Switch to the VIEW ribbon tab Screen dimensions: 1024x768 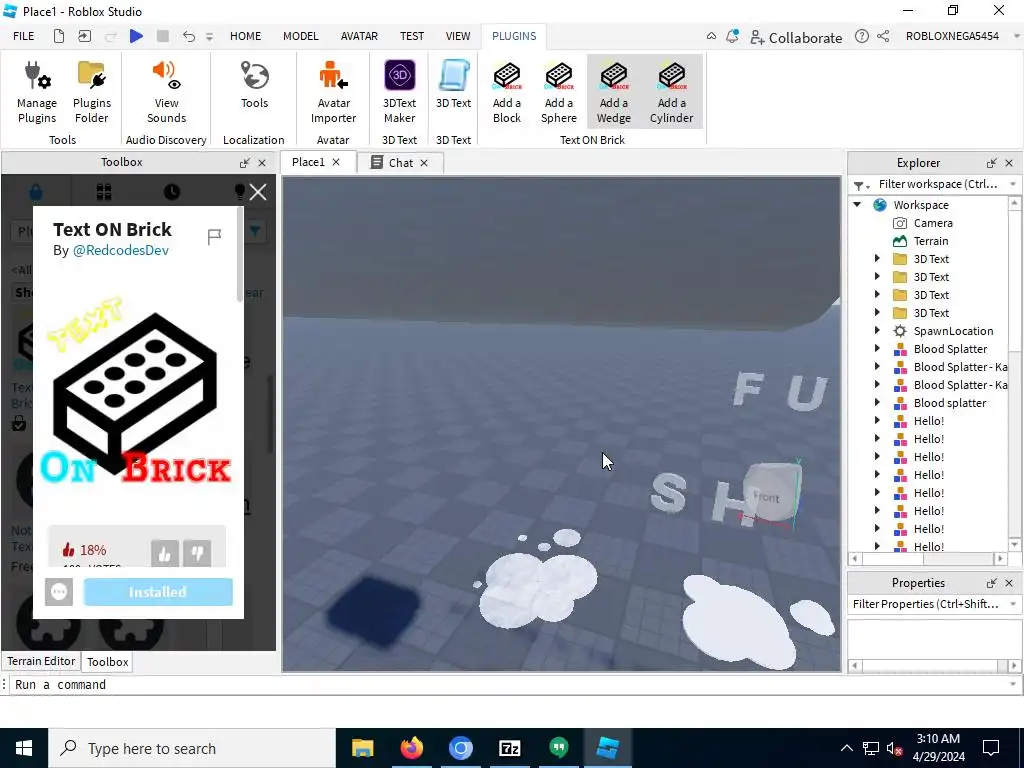pos(458,36)
